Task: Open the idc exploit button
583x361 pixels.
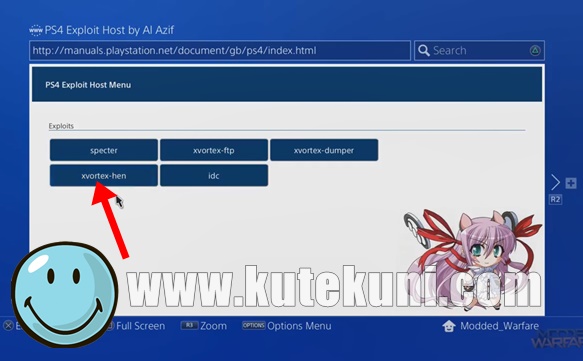Action: [214, 175]
